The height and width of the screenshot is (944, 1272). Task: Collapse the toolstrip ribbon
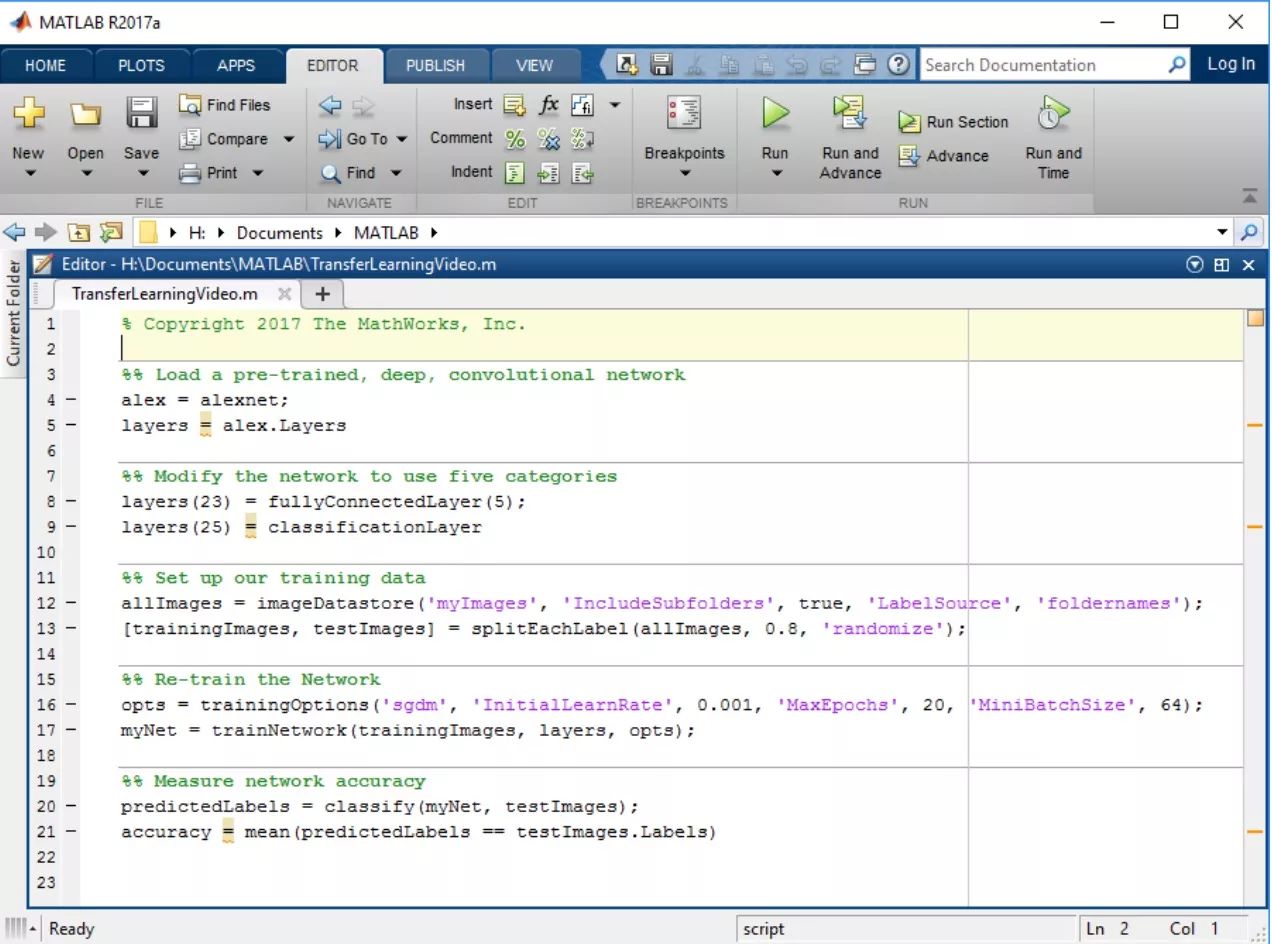[1250, 196]
